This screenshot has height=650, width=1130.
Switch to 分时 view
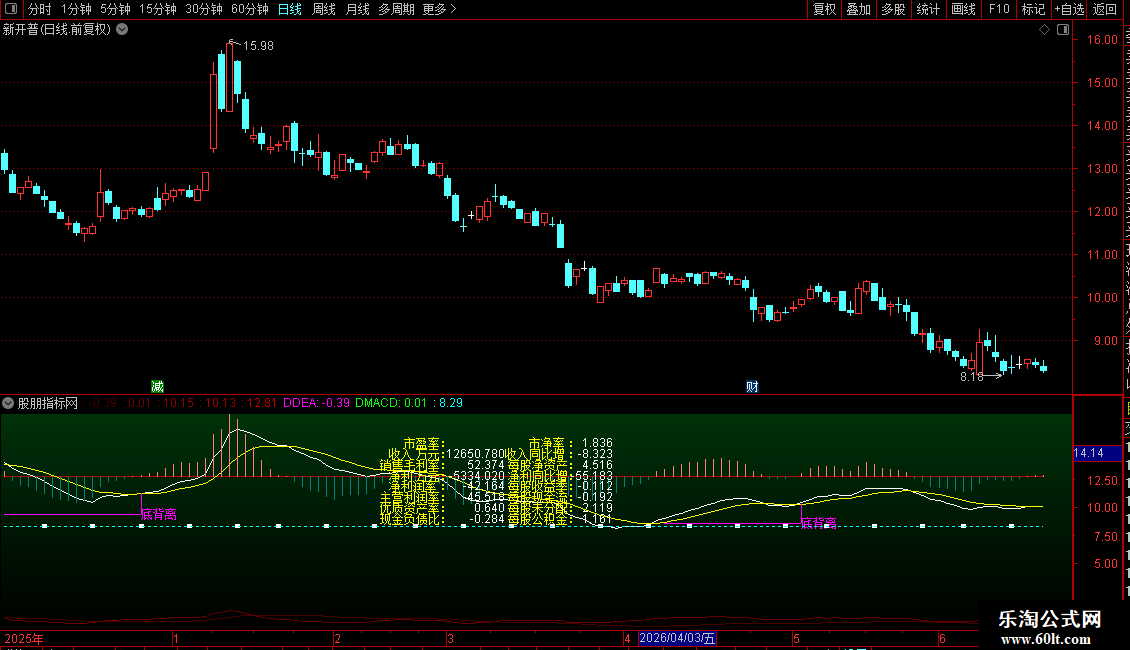[x=40, y=9]
